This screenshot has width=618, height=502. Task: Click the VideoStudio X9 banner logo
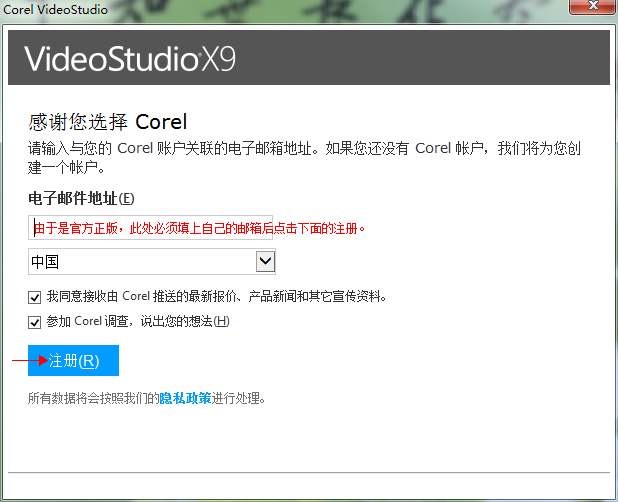(130, 59)
